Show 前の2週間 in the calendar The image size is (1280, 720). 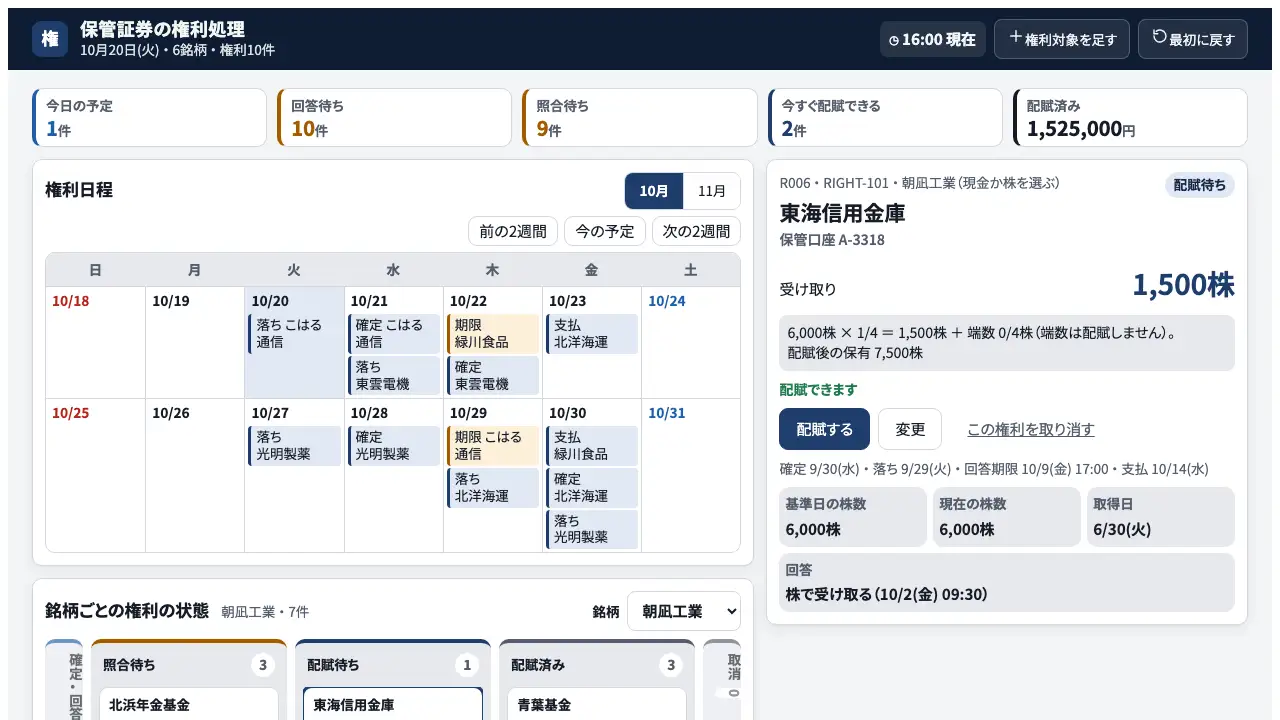513,231
